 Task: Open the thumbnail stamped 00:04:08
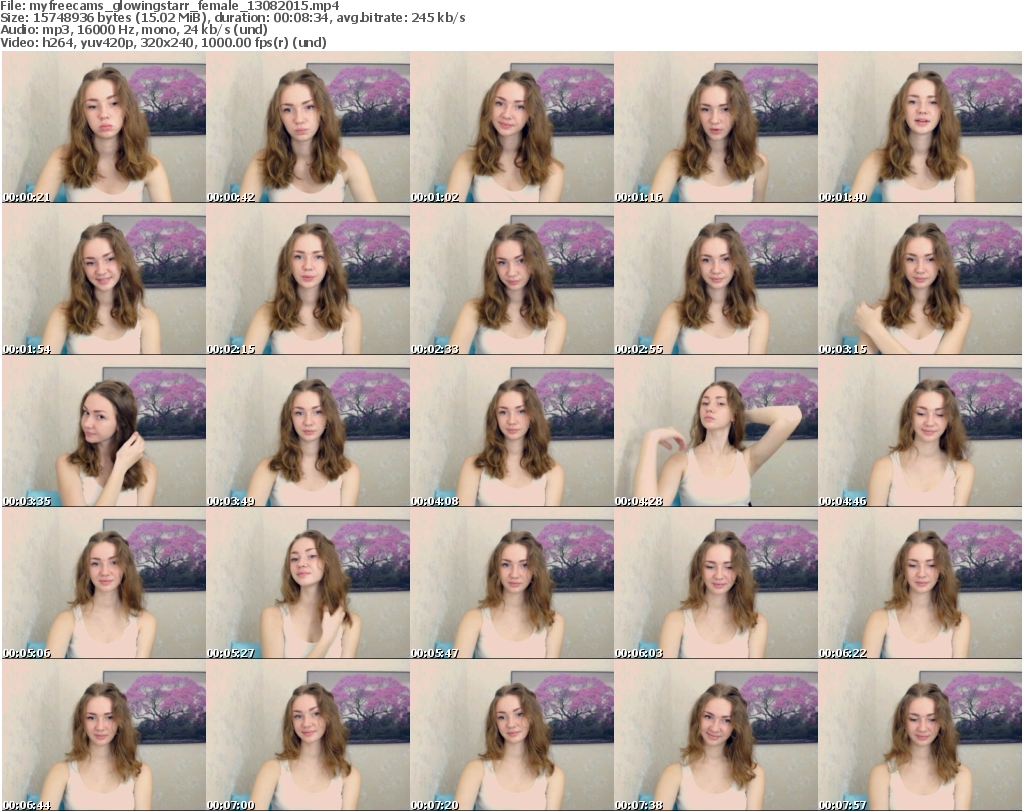[x=512, y=431]
